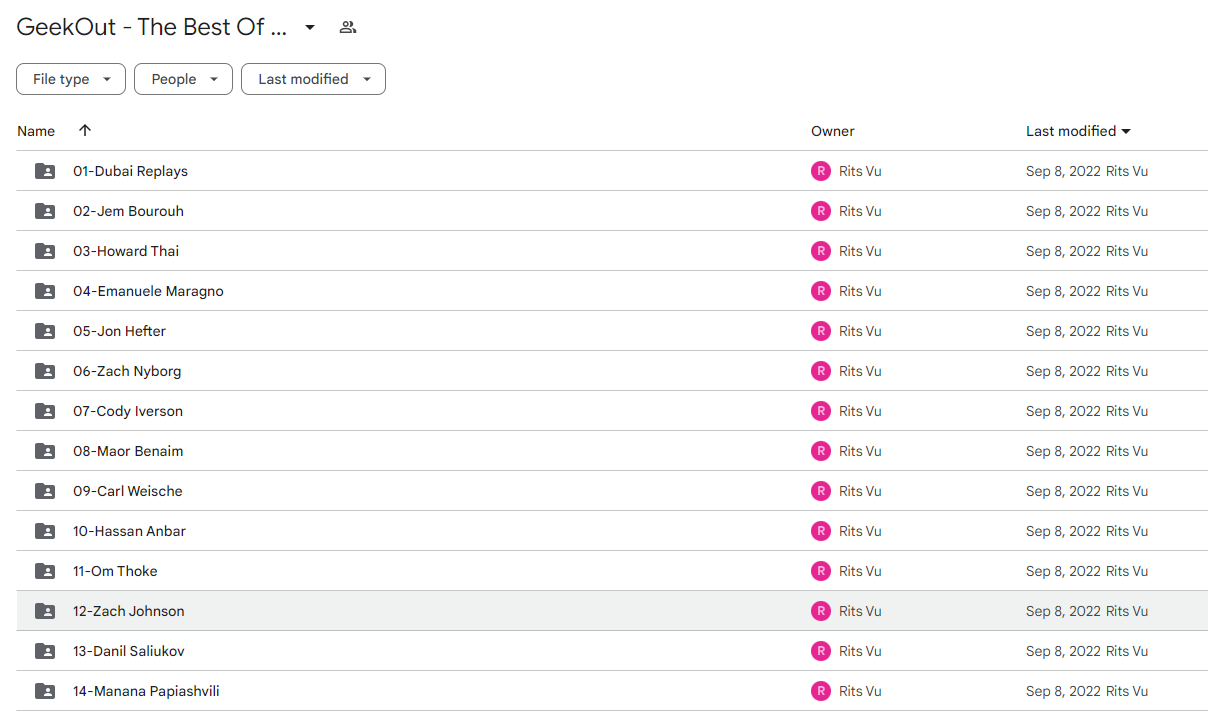Select the 12-Zach Johnson folder row
1208x717 pixels.
pos(612,611)
